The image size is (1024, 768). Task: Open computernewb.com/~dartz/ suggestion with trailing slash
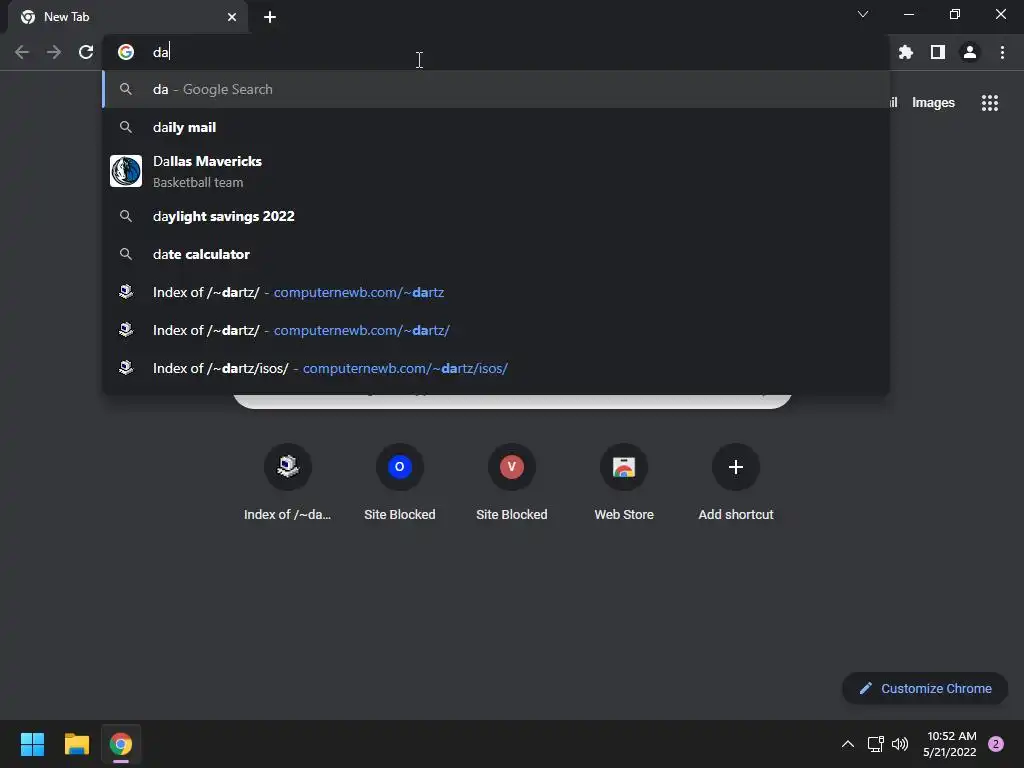(x=496, y=330)
